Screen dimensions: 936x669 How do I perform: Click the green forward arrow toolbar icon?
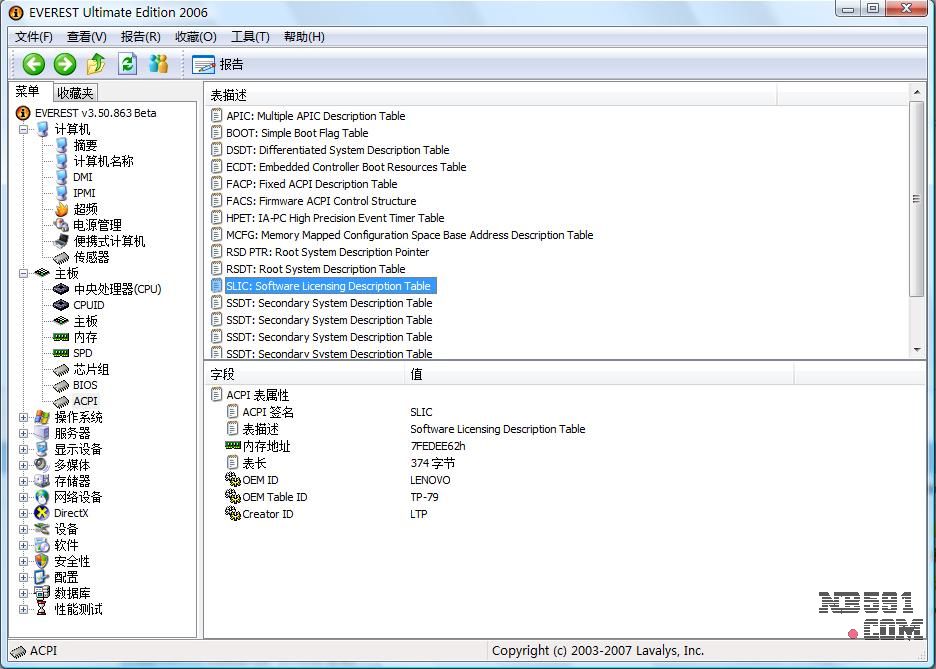65,64
